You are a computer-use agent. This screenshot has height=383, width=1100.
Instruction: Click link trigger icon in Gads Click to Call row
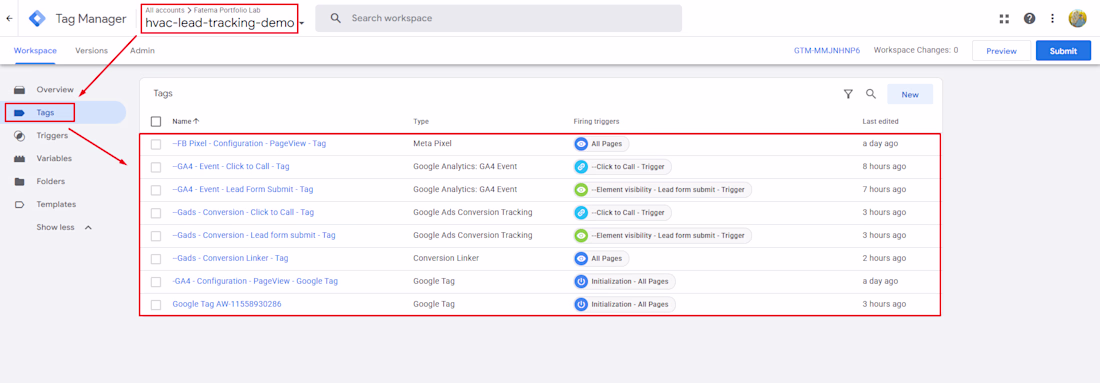581,213
